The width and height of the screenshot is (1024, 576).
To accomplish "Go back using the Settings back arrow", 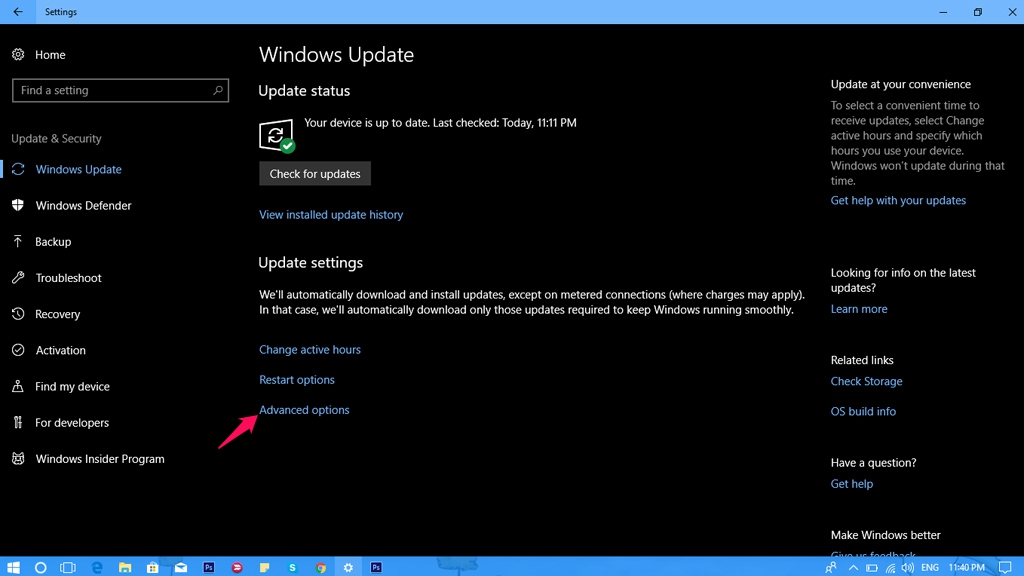I will (18, 12).
